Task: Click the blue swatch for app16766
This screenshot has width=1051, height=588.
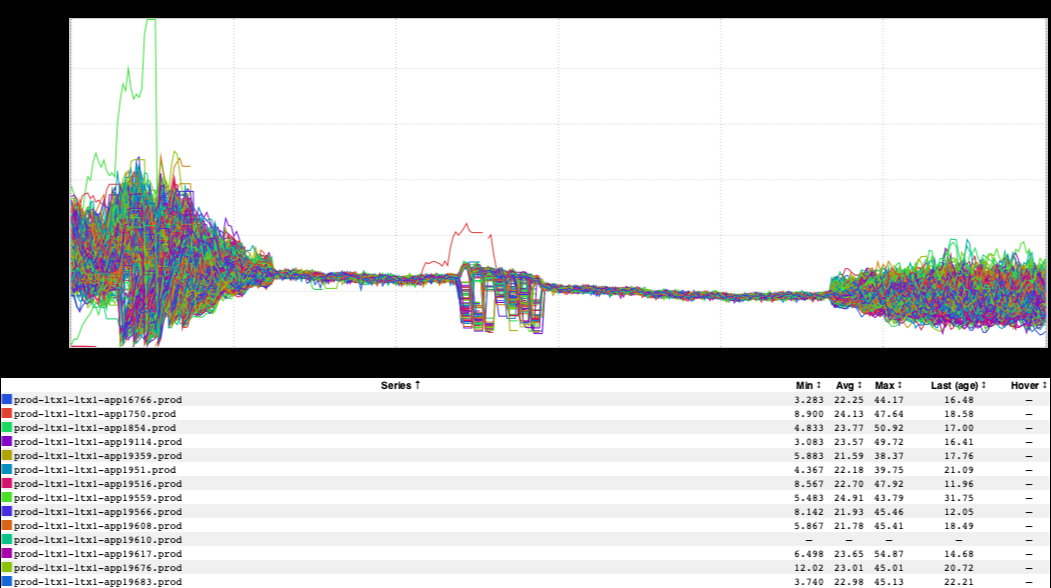Action: point(7,400)
